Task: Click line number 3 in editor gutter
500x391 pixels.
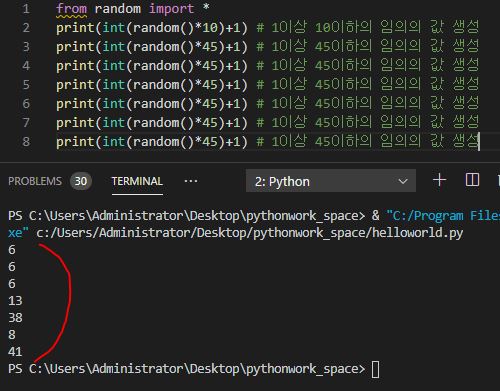Action: pos(26,47)
